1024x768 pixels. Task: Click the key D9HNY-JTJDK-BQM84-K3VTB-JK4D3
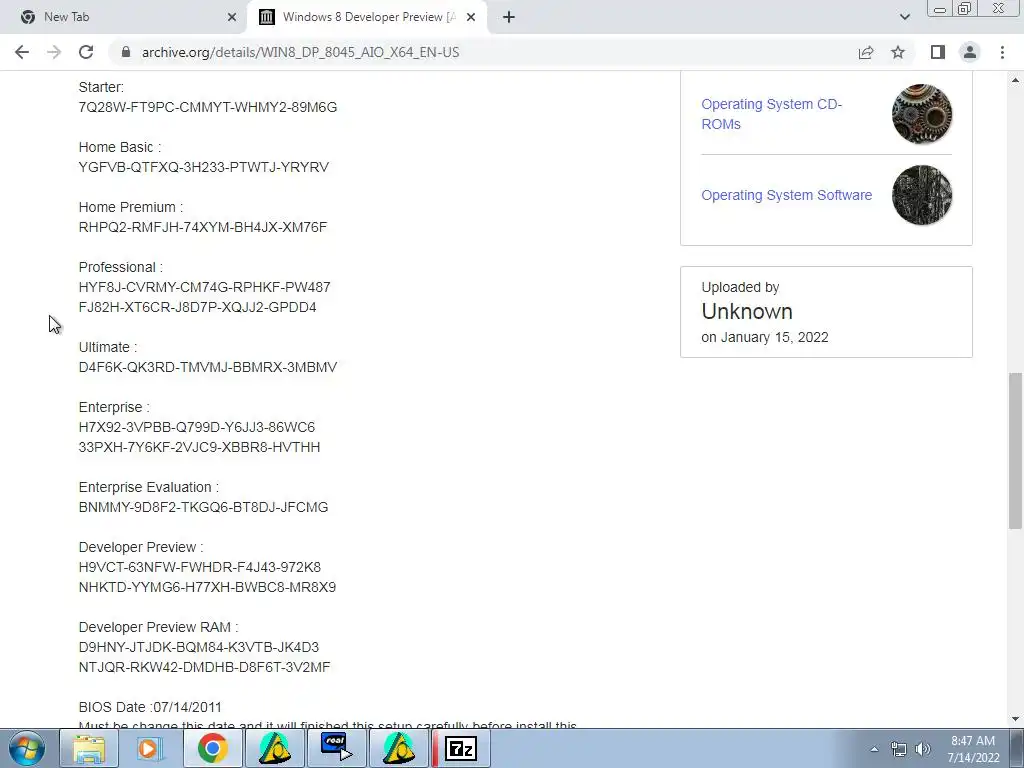pos(199,647)
